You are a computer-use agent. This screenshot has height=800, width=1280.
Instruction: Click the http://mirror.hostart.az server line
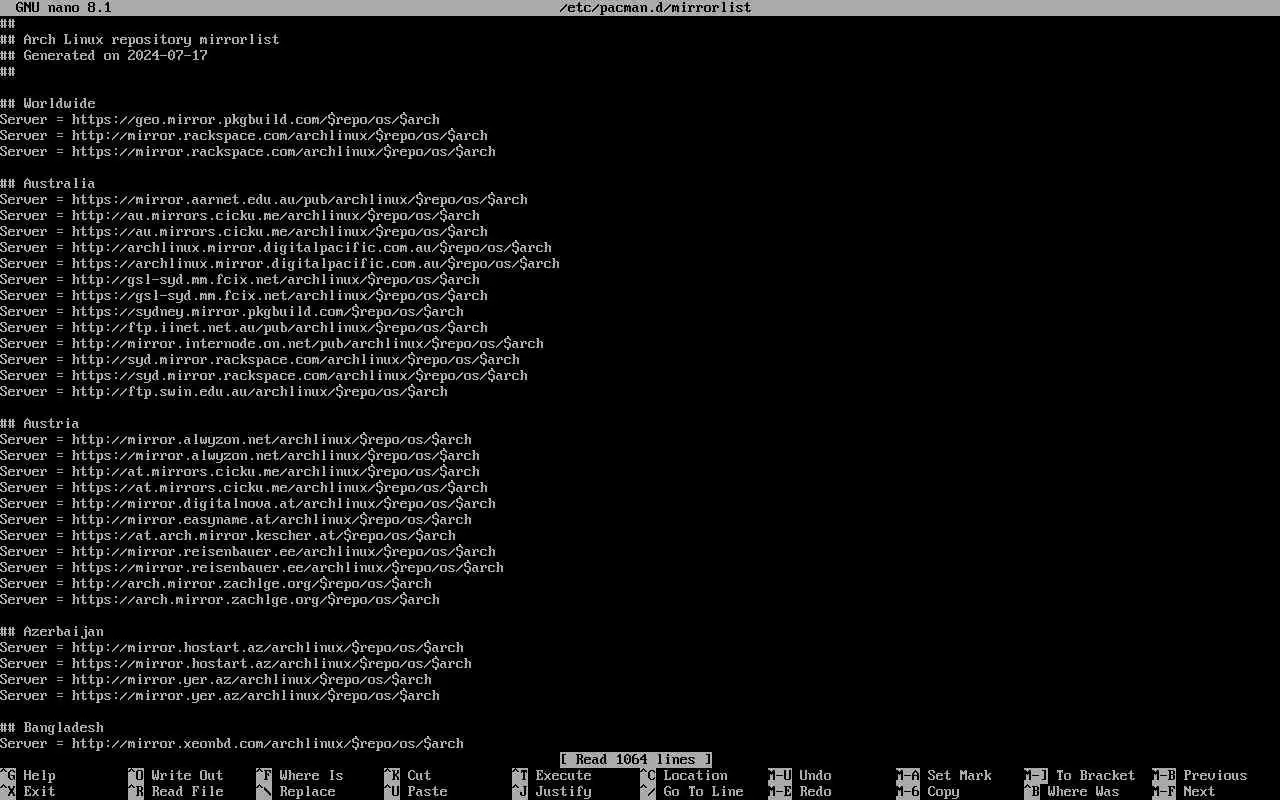coord(232,647)
